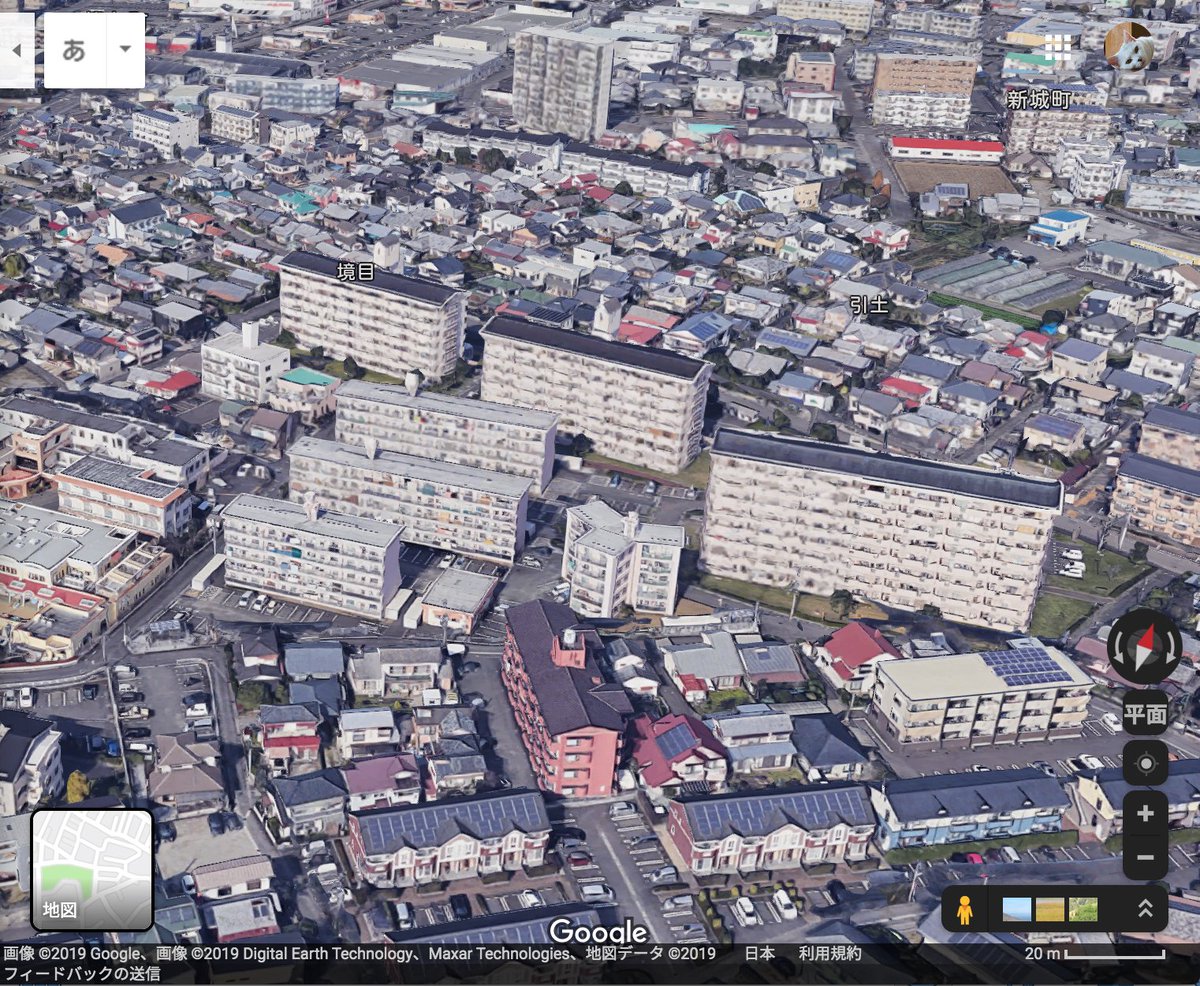Click the あ input mode button
Viewport: 1200px width, 986px height.
click(74, 50)
